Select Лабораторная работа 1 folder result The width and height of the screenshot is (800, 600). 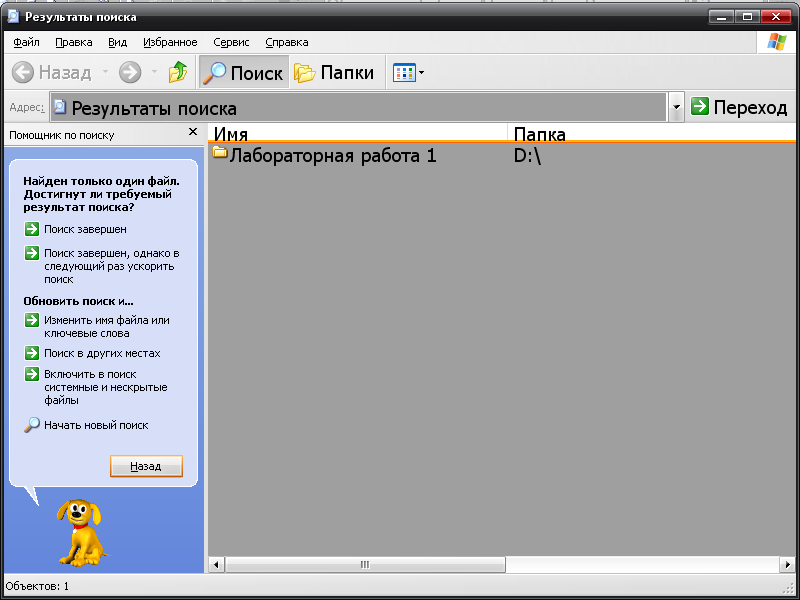[x=333, y=155]
